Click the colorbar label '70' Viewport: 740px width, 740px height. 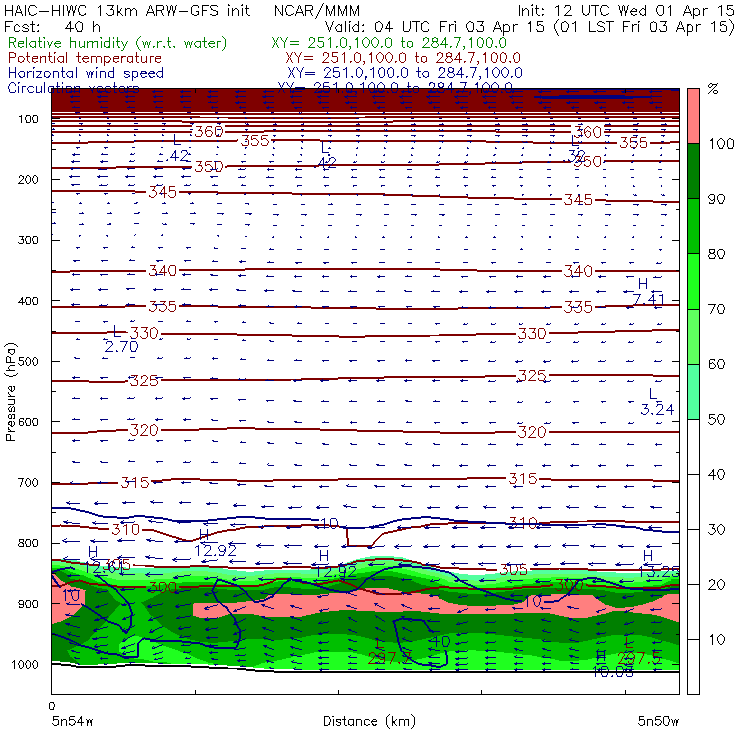[x=716, y=309]
